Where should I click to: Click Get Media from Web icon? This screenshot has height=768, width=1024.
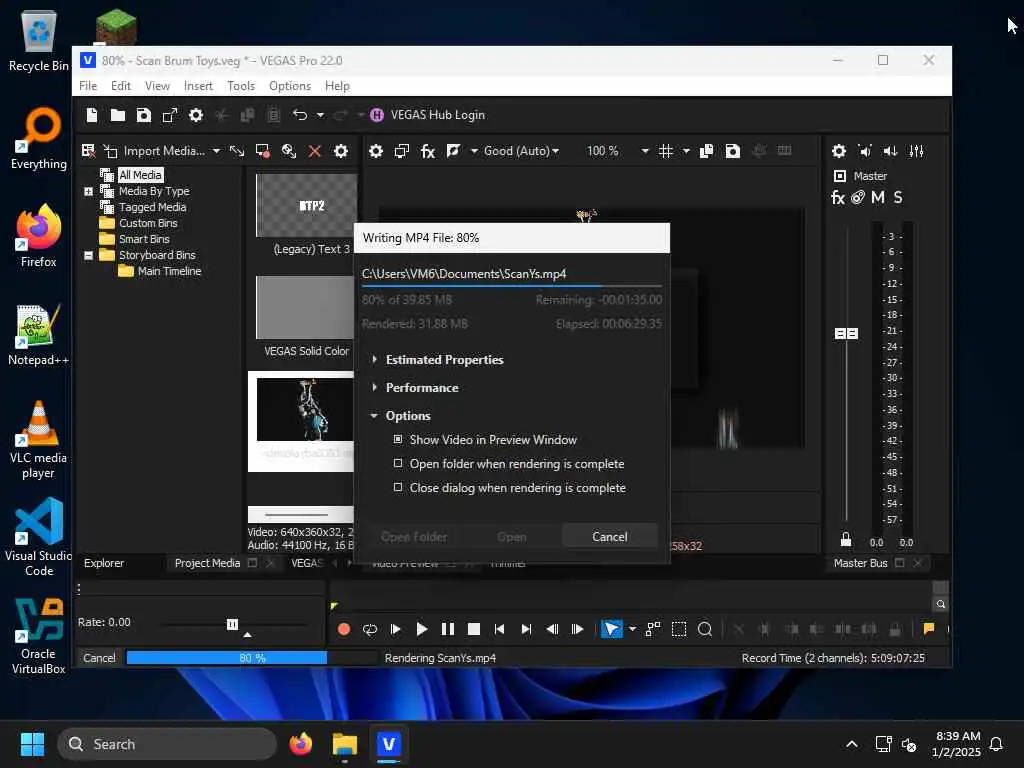[289, 151]
